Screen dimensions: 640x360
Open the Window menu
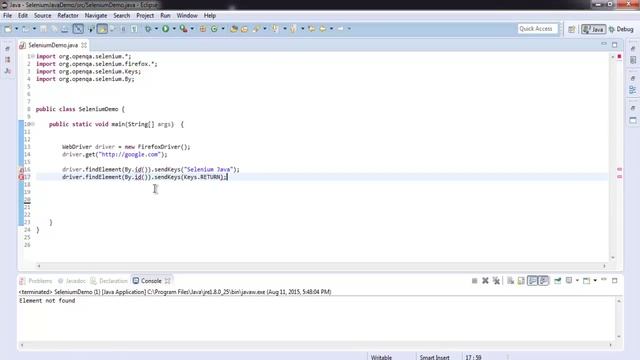pyautogui.click(x=187, y=16)
